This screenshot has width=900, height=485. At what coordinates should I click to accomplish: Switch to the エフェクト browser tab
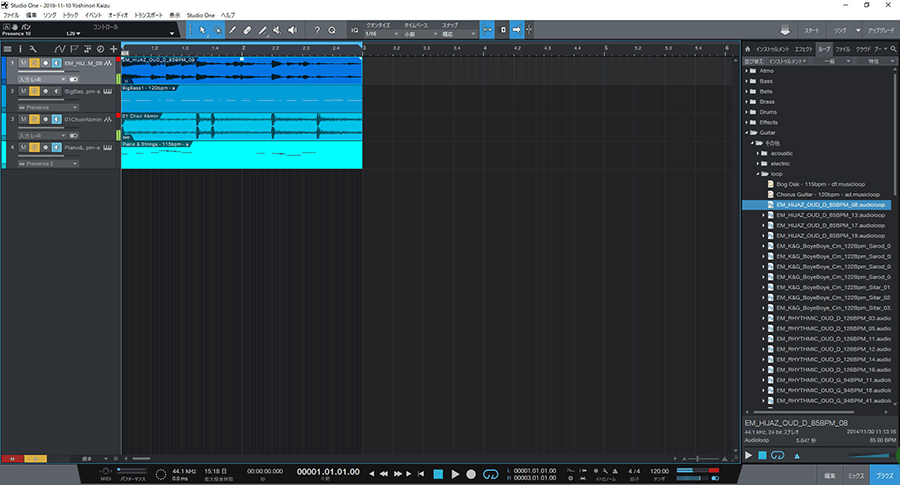[x=804, y=48]
